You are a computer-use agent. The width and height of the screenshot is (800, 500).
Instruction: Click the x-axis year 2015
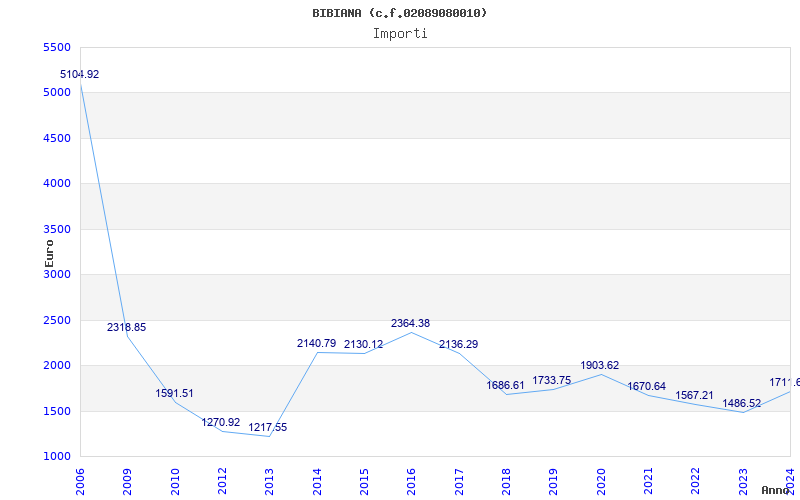pyautogui.click(x=364, y=481)
